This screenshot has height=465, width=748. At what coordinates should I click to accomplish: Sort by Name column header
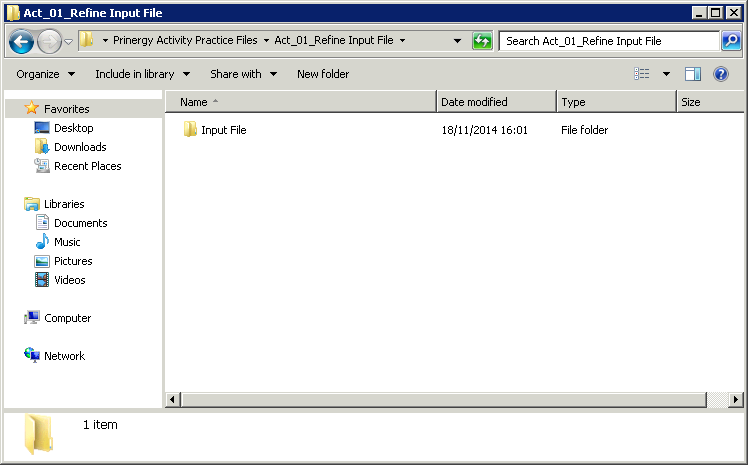tap(301, 102)
